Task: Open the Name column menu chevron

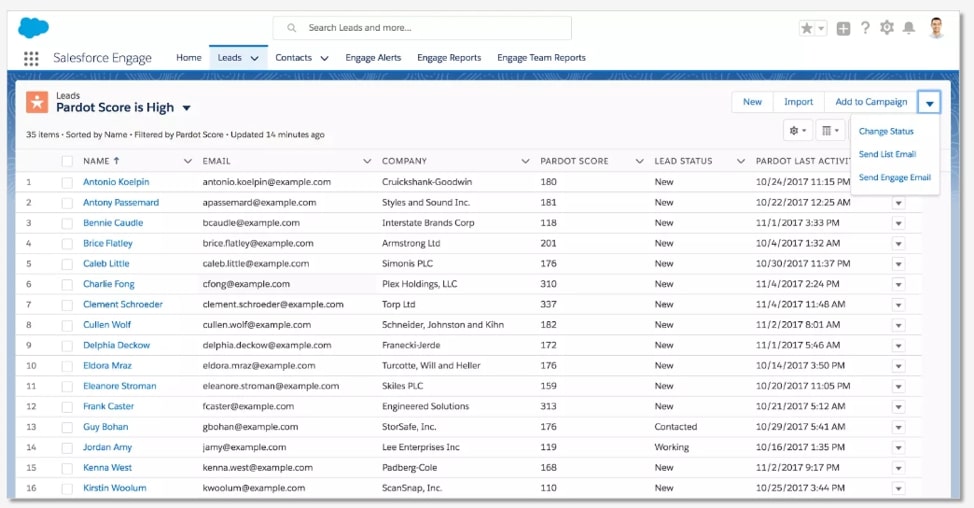Action: point(188,161)
